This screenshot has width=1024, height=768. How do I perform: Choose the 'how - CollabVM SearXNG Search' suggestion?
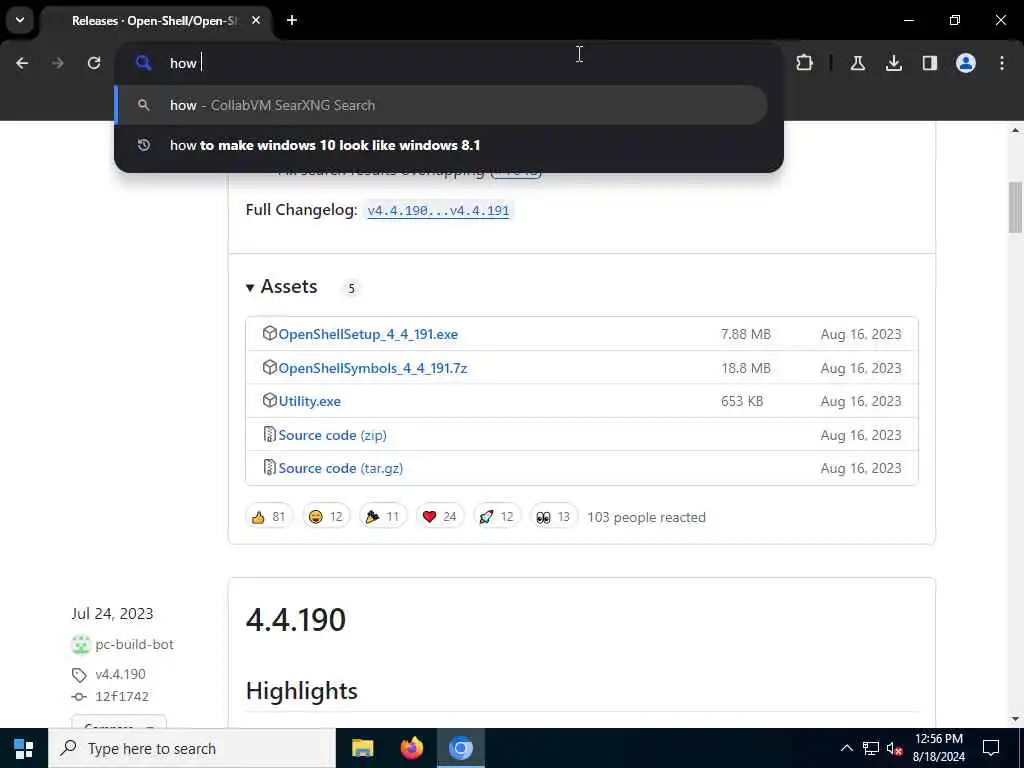[441, 105]
